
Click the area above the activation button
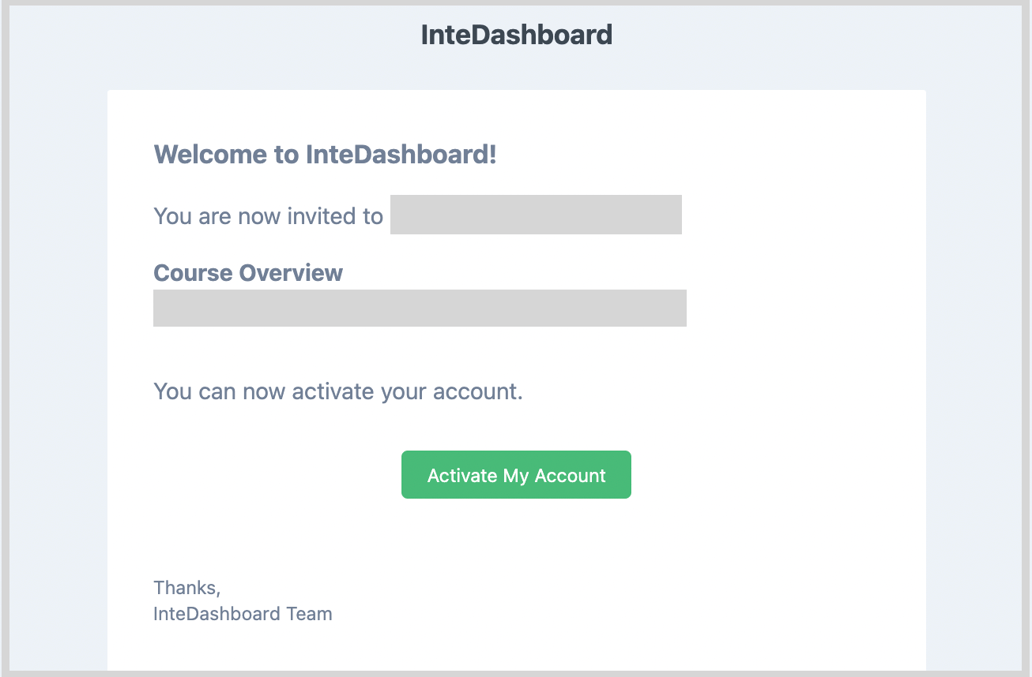point(516,428)
